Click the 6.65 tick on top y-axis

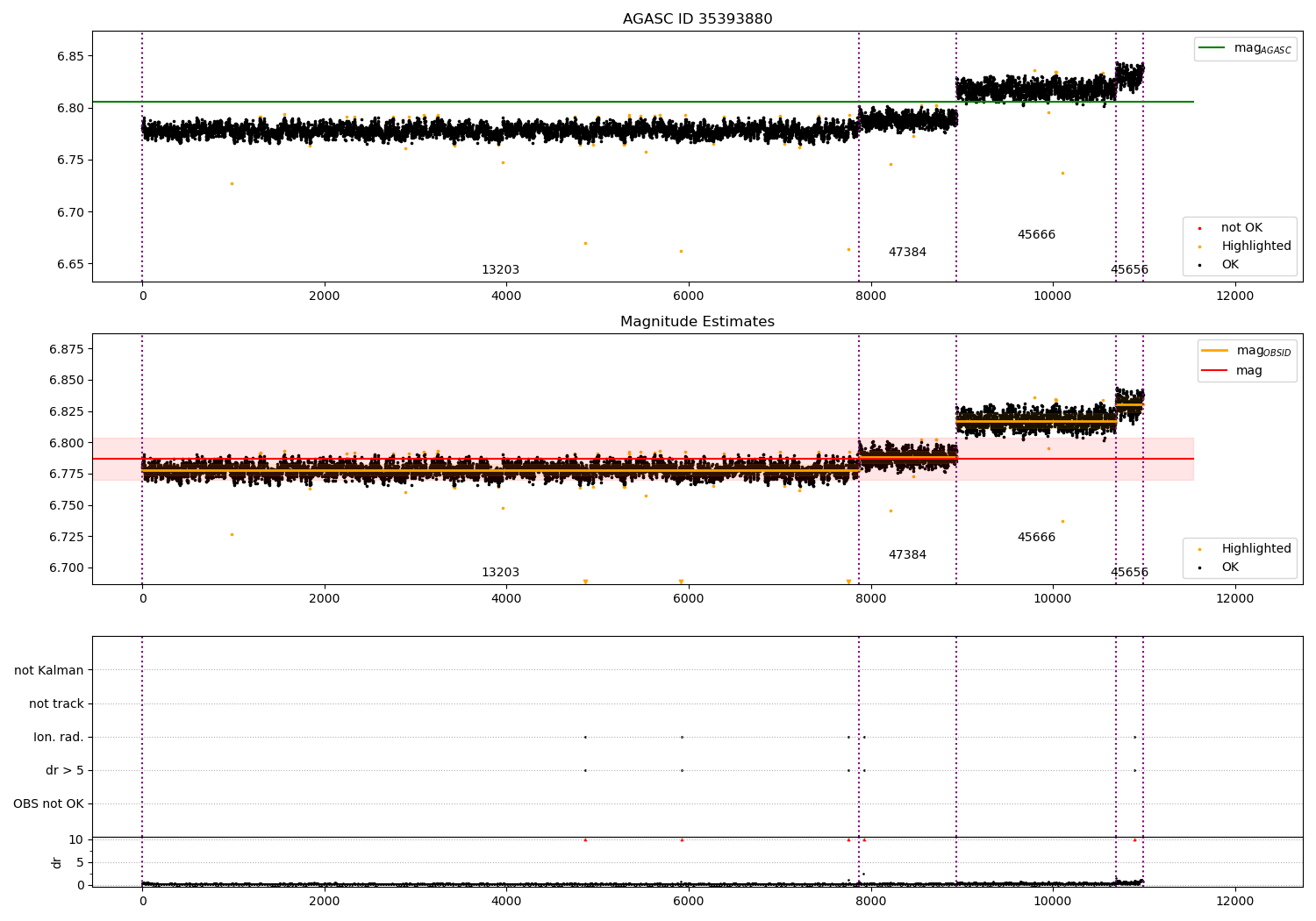point(71,264)
